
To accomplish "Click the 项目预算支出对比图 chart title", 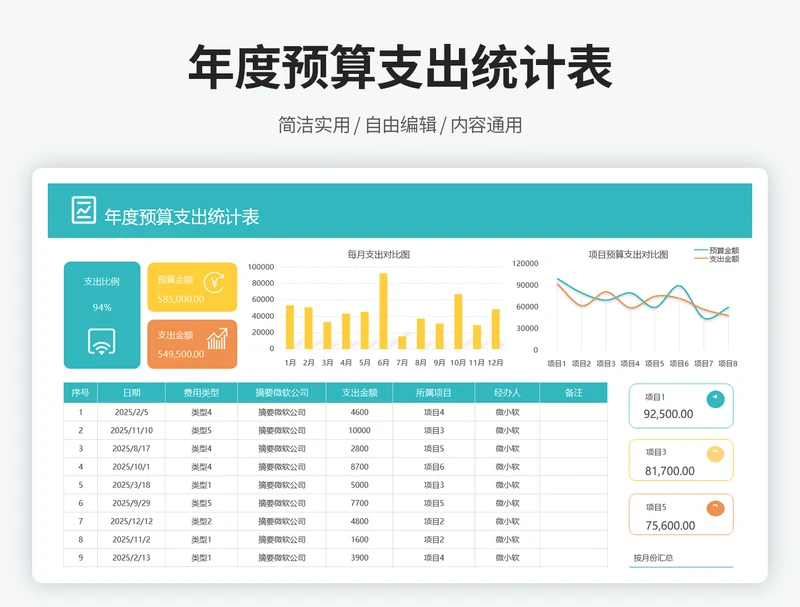I will [x=628, y=255].
